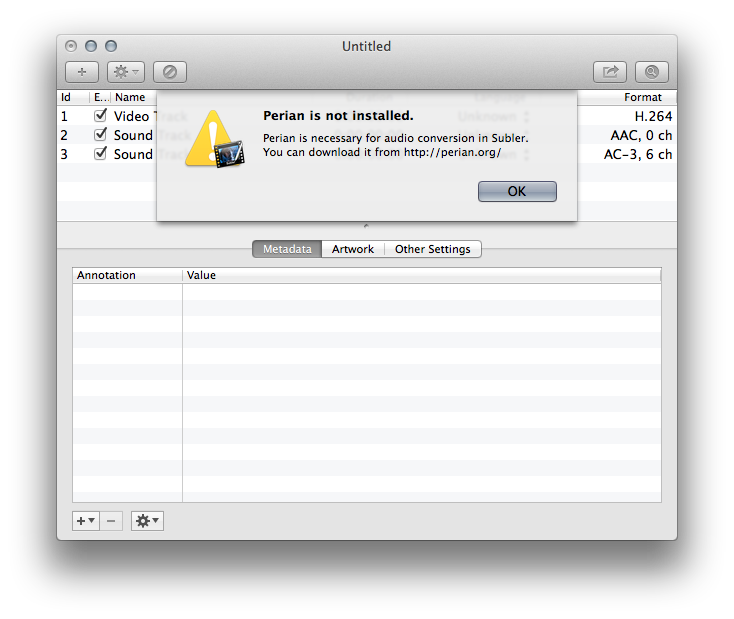This screenshot has height=619, width=734.
Task: Click the Name column header
Action: click(x=134, y=97)
